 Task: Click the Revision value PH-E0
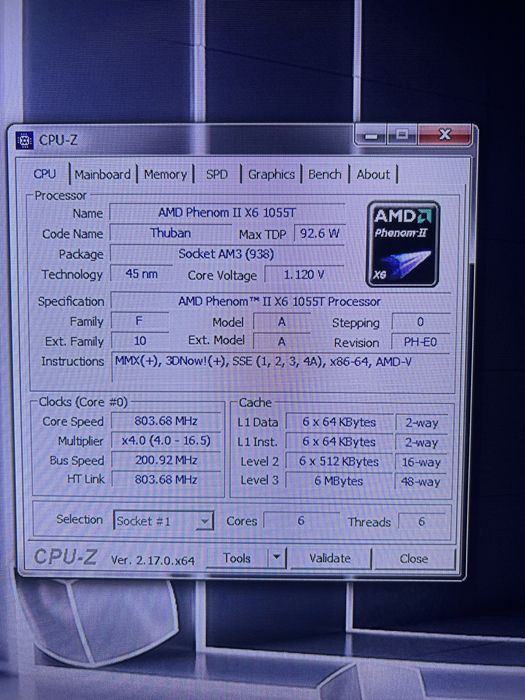tap(421, 342)
